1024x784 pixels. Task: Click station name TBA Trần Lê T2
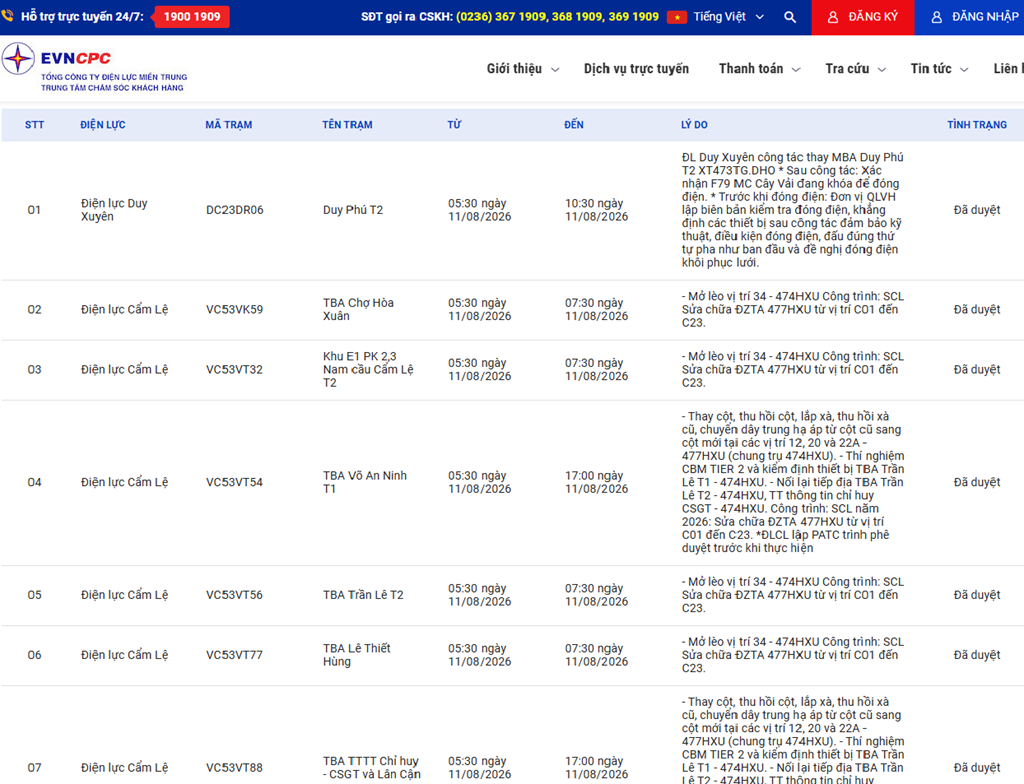(x=363, y=595)
